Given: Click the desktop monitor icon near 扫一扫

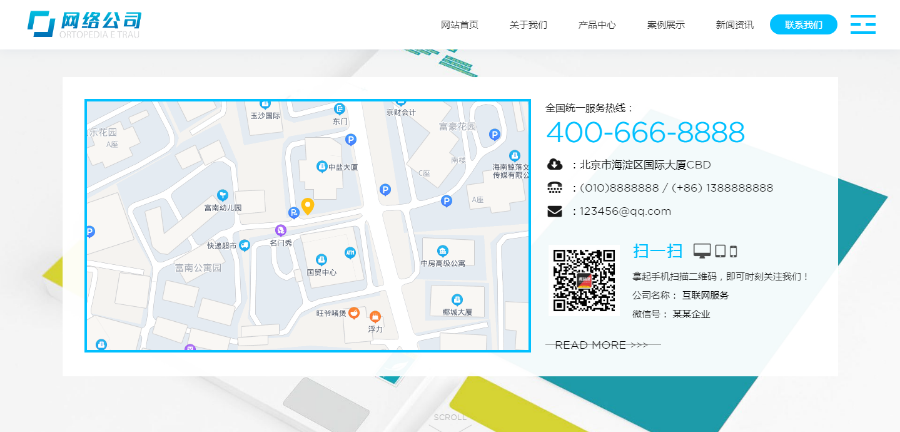Looking at the screenshot, I should (702, 250).
